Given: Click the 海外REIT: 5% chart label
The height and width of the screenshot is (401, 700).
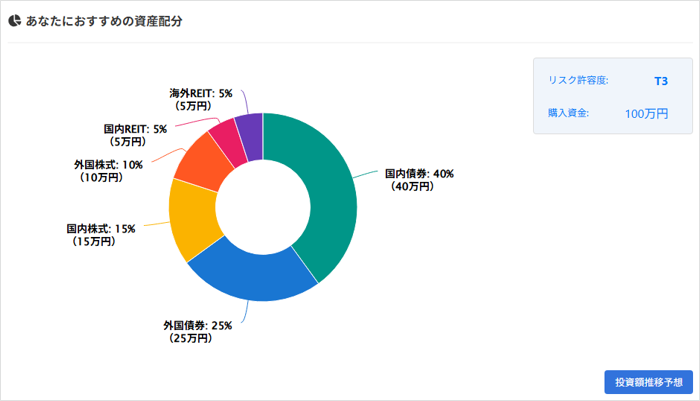Looking at the screenshot, I should pos(201,93).
